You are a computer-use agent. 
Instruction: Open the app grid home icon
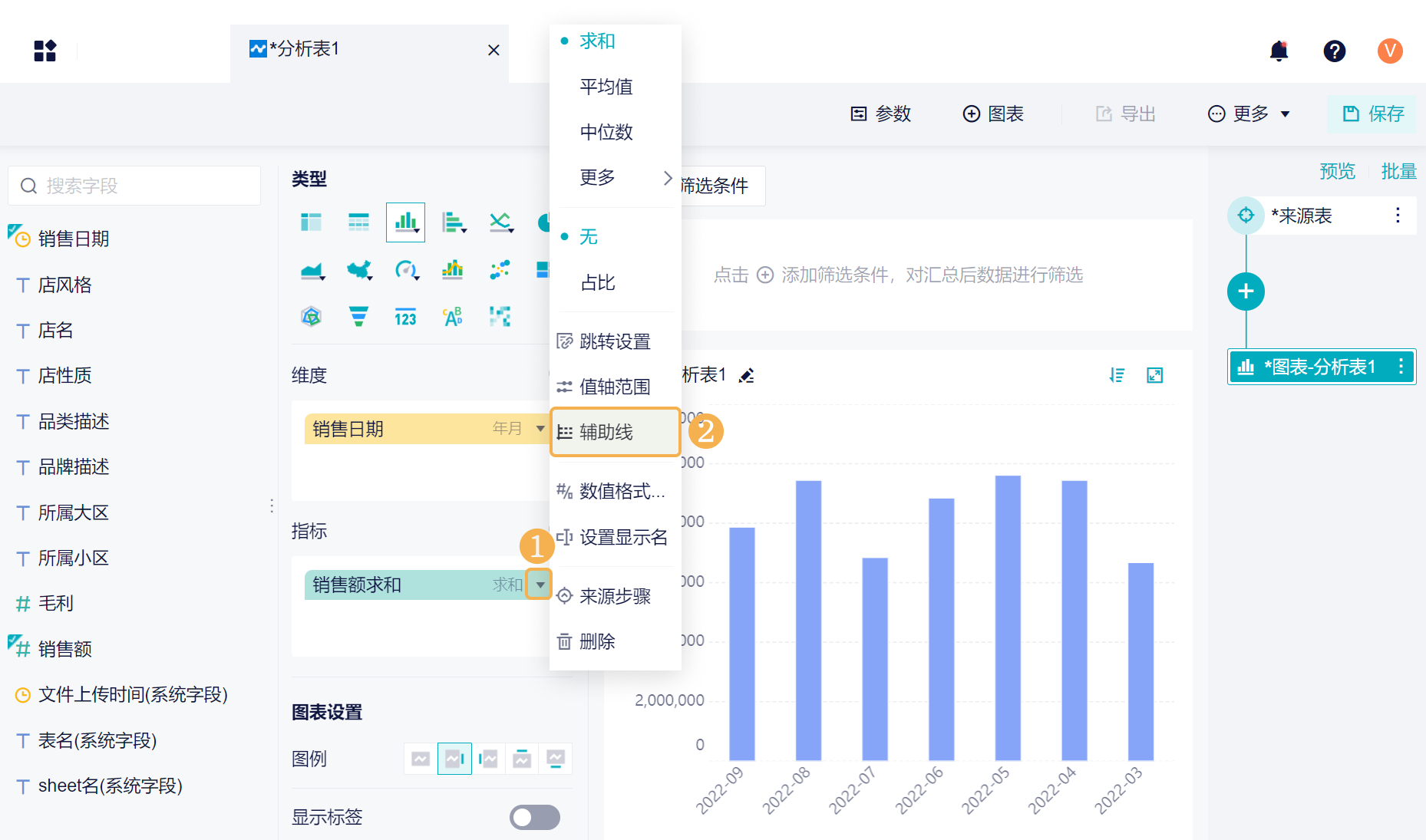(45, 51)
